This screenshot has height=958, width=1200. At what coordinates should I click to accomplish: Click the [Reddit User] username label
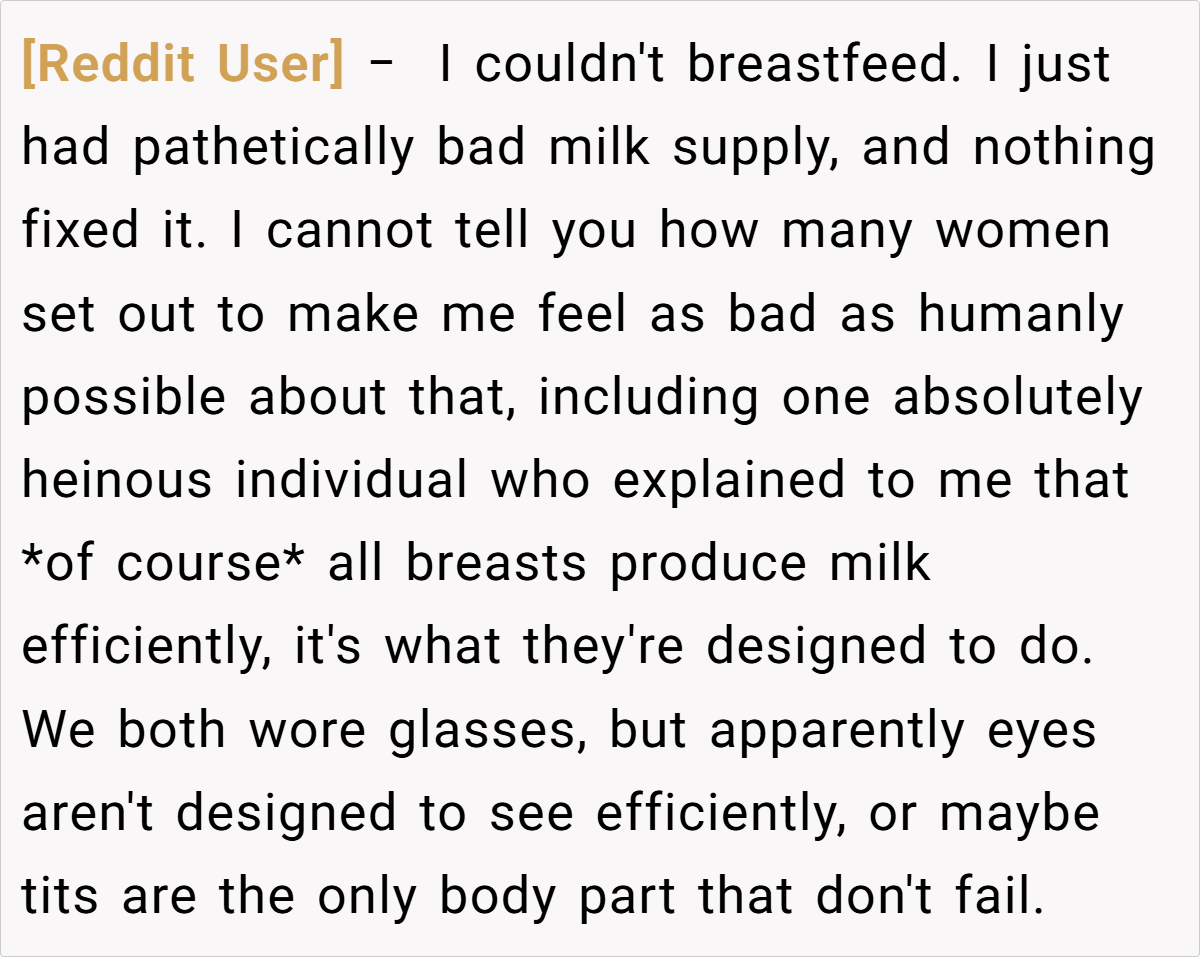pos(182,65)
